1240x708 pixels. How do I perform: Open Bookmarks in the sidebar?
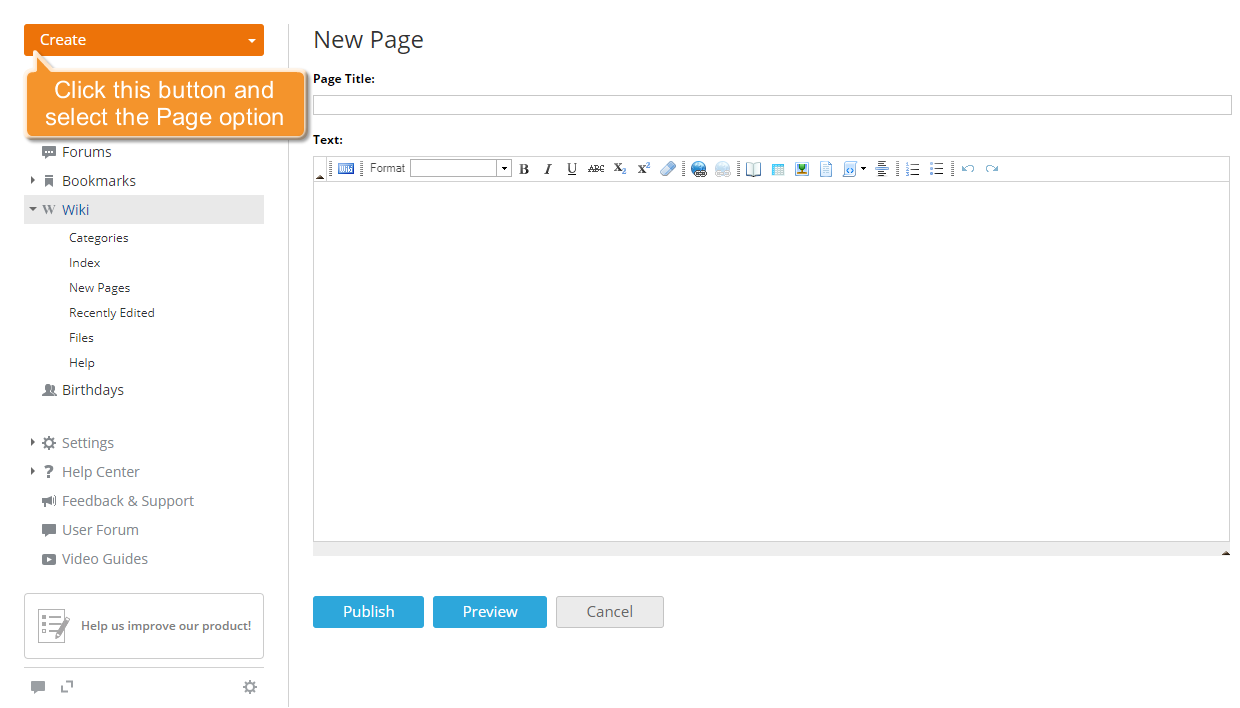99,181
